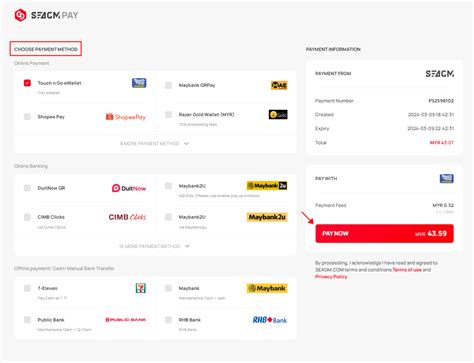Click the MAE logo beside Maybank QRPay
The height and width of the screenshot is (363, 474).
(x=279, y=85)
